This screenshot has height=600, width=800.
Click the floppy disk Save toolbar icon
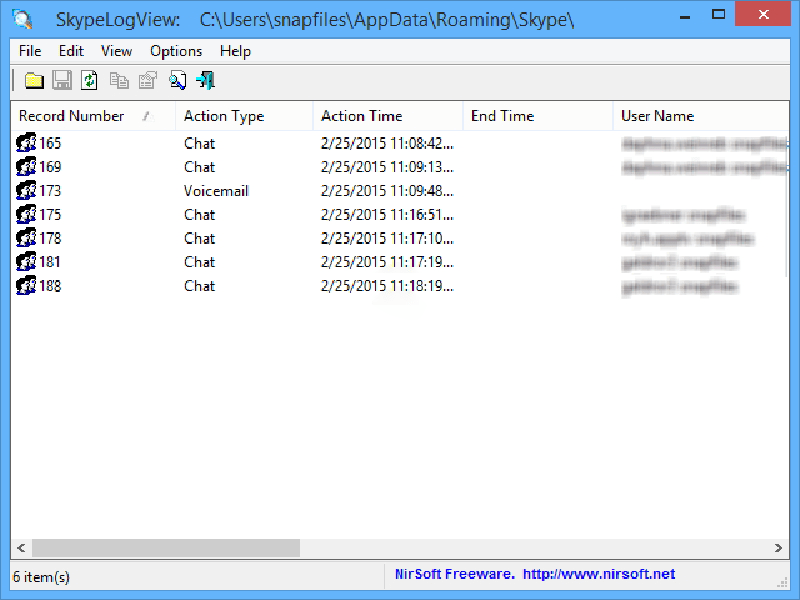pos(62,81)
